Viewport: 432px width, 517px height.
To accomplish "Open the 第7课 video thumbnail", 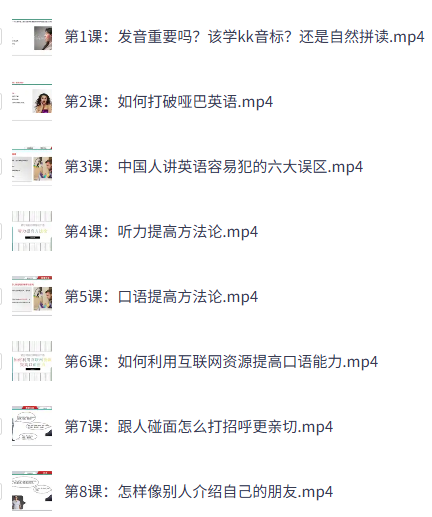I will 32,426.
